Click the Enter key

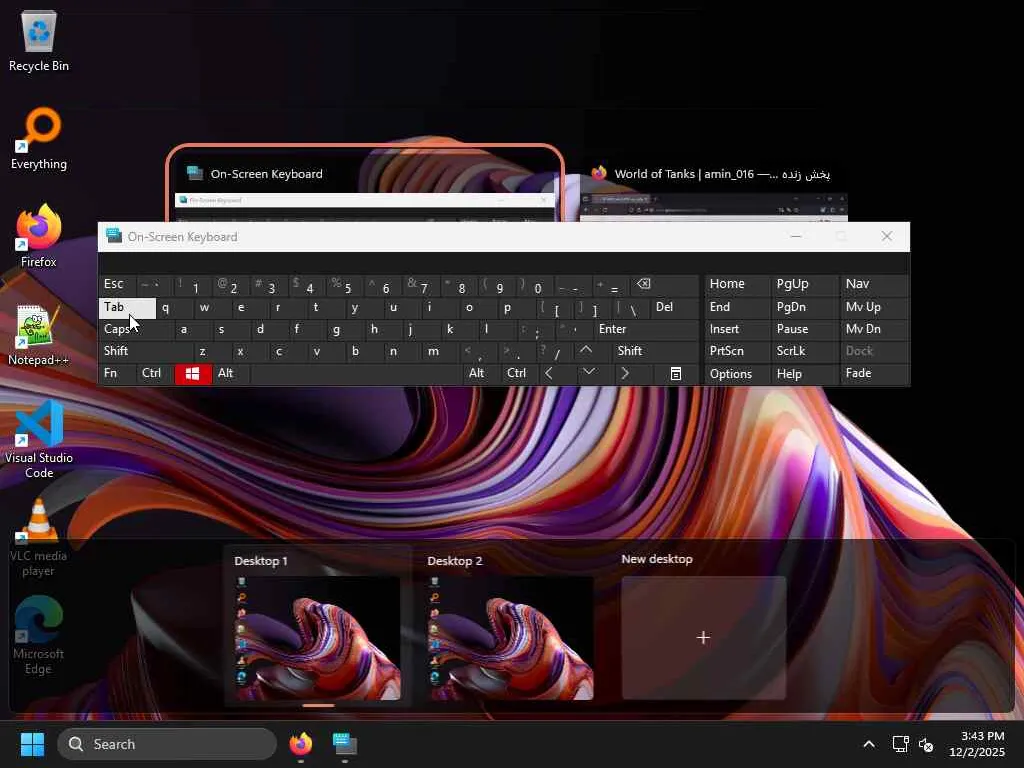pos(646,329)
